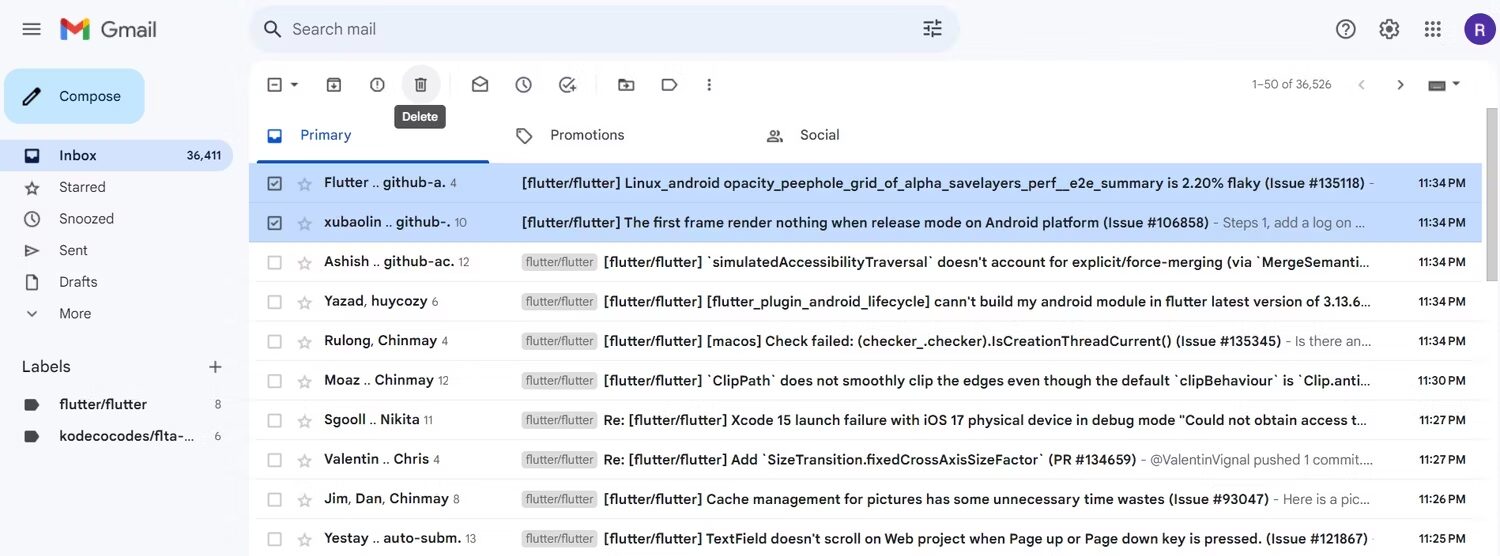Open the select-all checkbox dropdown arrow
1500x556 pixels.
[295, 85]
